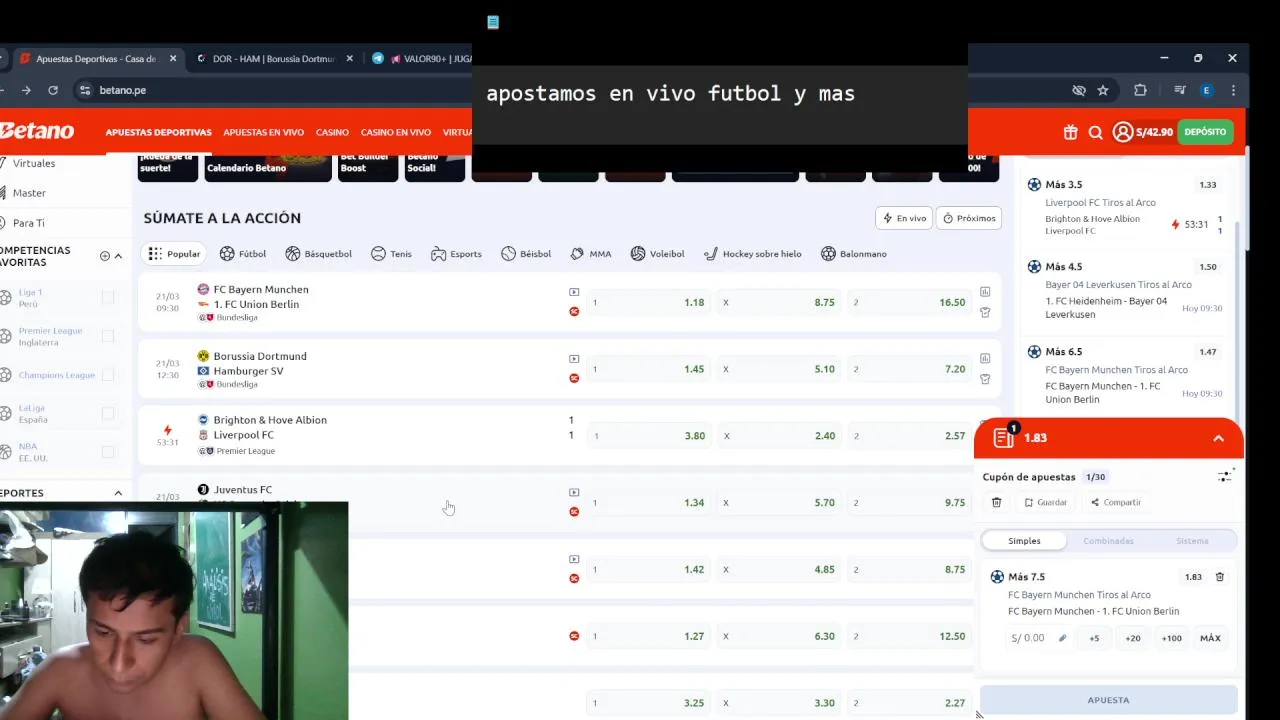This screenshot has width=1280, height=720.
Task: Click Compartir in bet slip
Action: 1115,503
